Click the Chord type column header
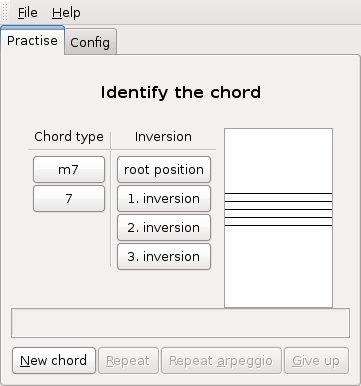 69,137
